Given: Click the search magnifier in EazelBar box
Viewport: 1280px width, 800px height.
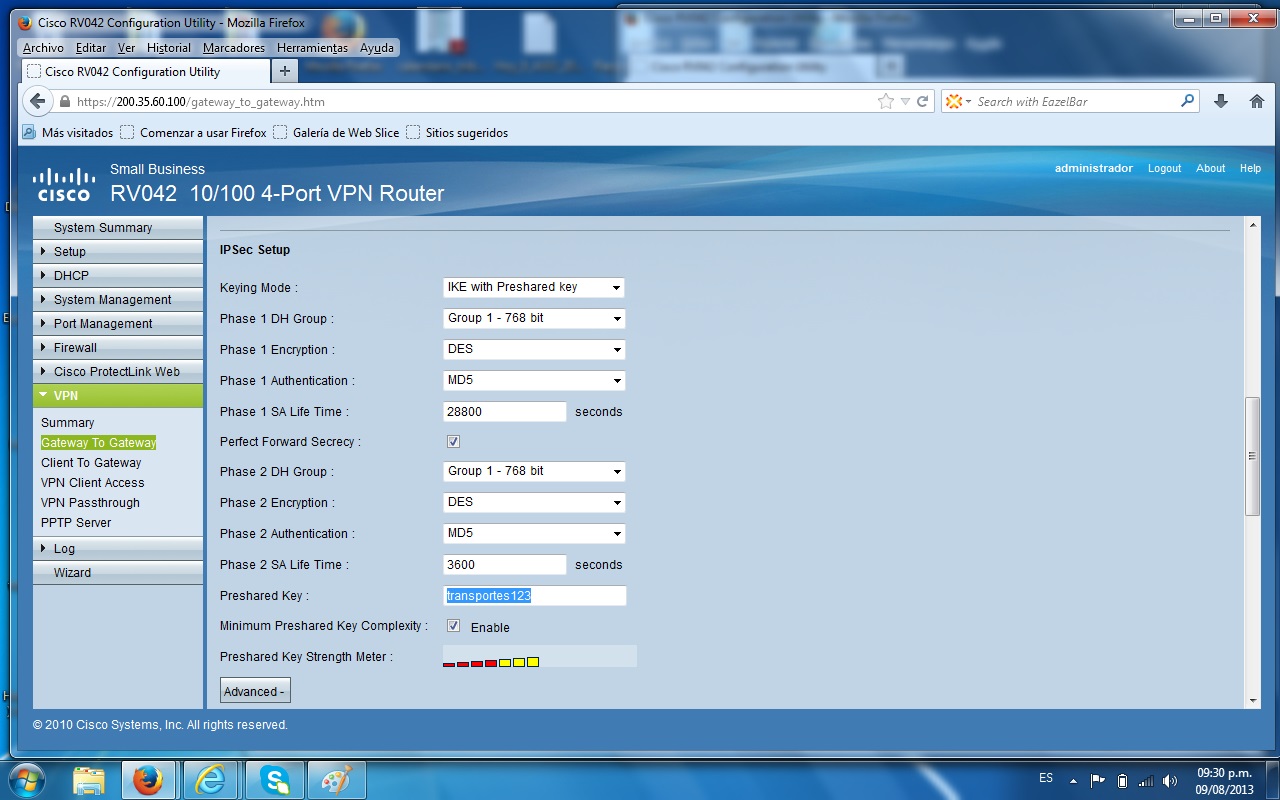Looking at the screenshot, I should (x=1188, y=101).
